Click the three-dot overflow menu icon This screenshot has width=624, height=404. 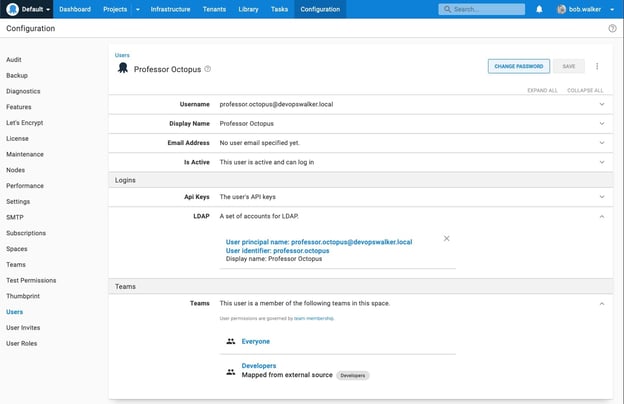(597, 67)
